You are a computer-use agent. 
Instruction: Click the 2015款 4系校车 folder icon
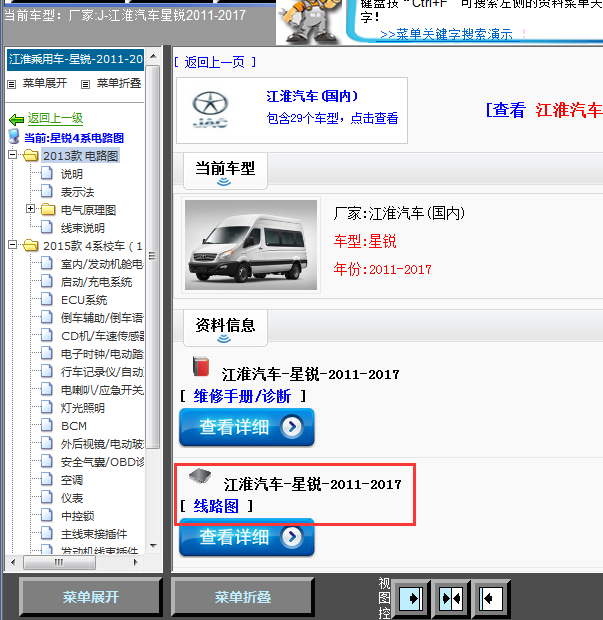(x=30, y=246)
